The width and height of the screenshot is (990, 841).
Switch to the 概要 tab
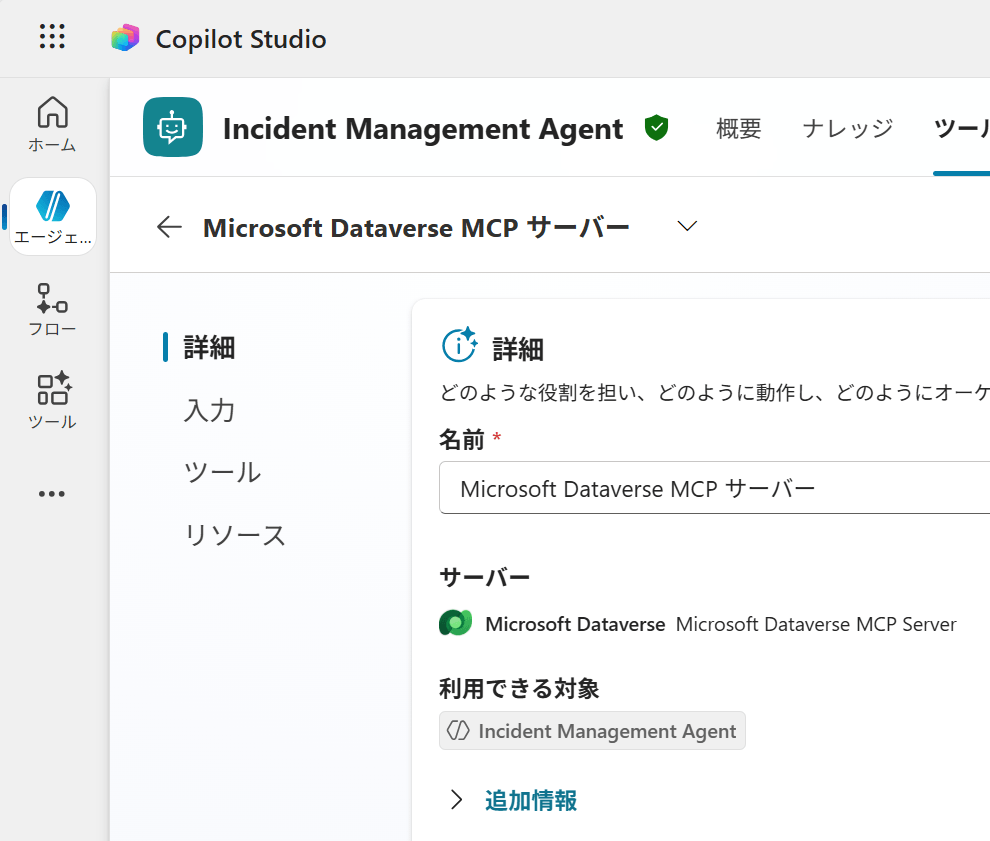tap(739, 128)
